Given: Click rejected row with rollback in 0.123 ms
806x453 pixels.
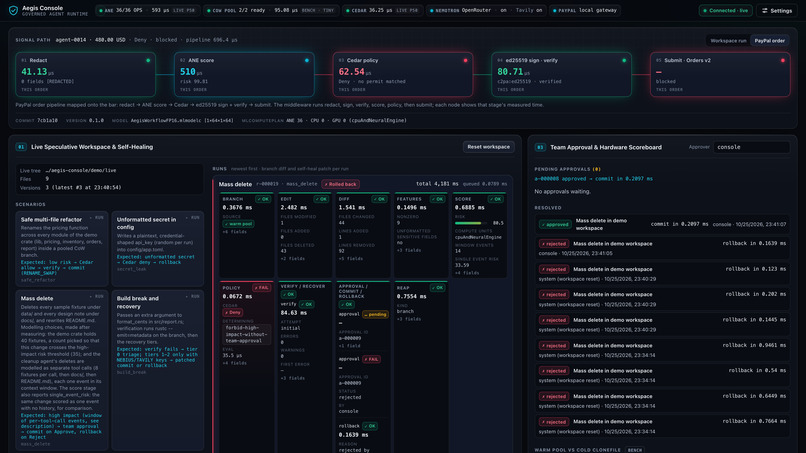Looking at the screenshot, I should (662, 274).
